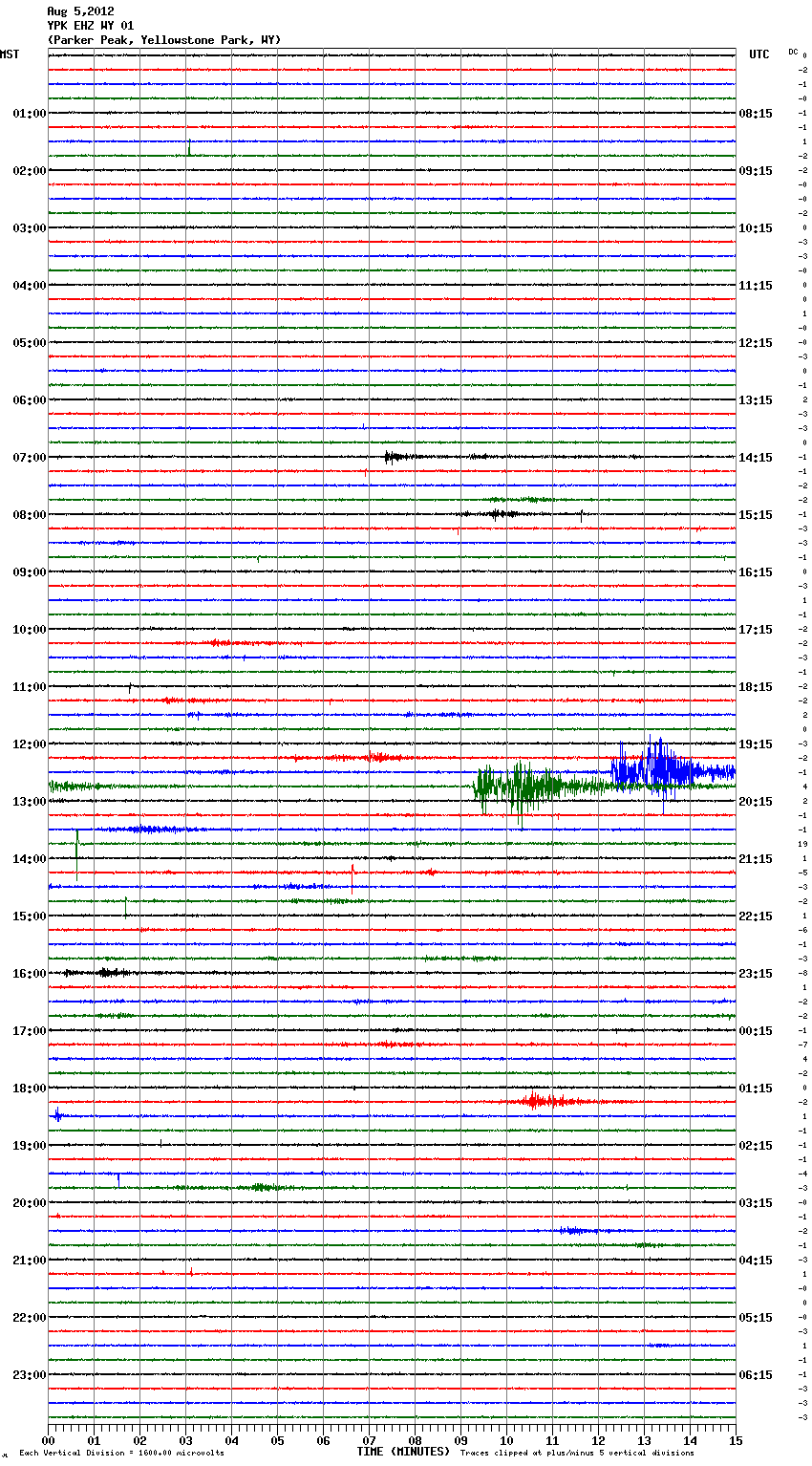The image size is (812, 1466).
Task: Select the 23:00 MST time label
Action: pyautogui.click(x=29, y=1374)
